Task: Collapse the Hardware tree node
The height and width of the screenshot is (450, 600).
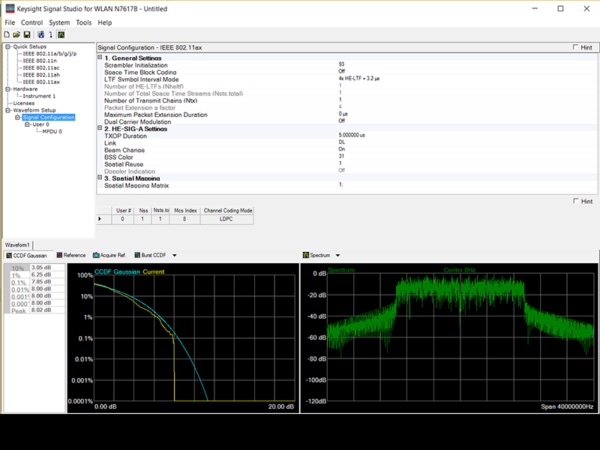Action: point(8,89)
